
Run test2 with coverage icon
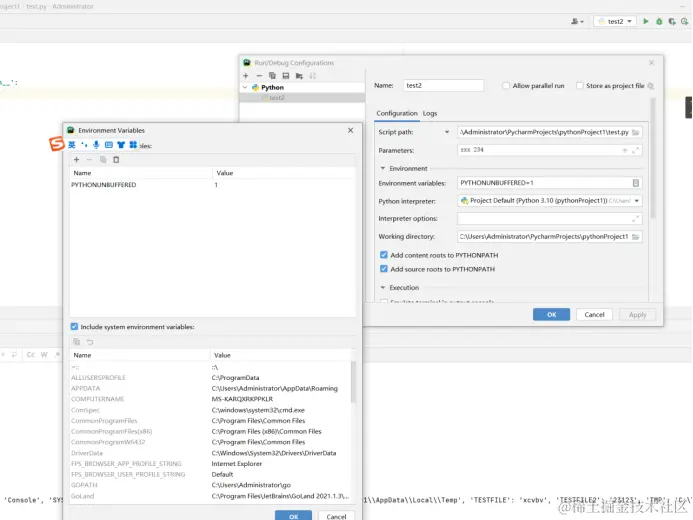(672, 21)
